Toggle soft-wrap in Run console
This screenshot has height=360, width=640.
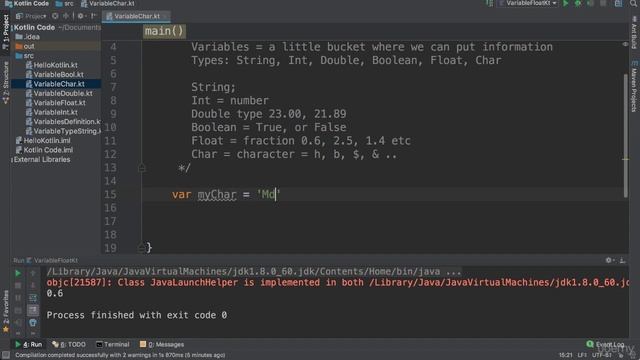[33, 298]
